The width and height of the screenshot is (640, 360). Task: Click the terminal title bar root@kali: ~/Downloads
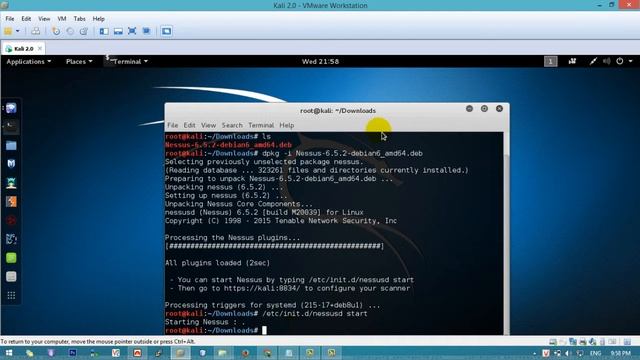point(338,111)
